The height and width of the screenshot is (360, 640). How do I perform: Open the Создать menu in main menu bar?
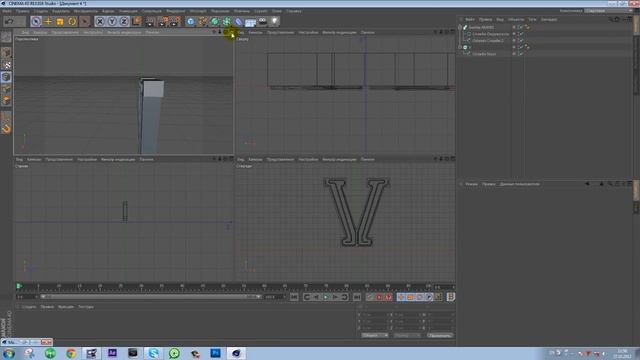40,11
